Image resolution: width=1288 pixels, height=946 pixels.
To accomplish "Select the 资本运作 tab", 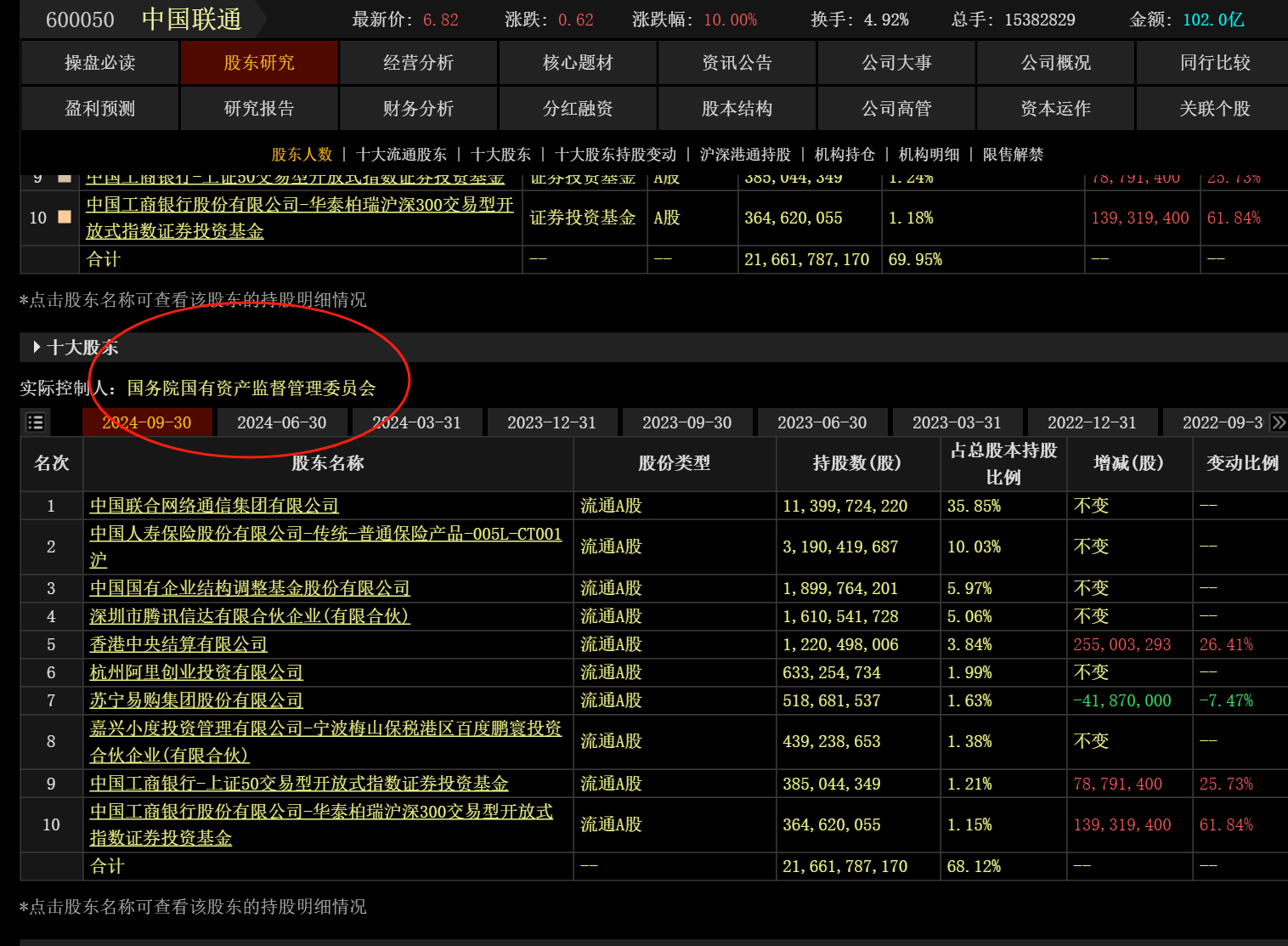I will tap(1056, 109).
